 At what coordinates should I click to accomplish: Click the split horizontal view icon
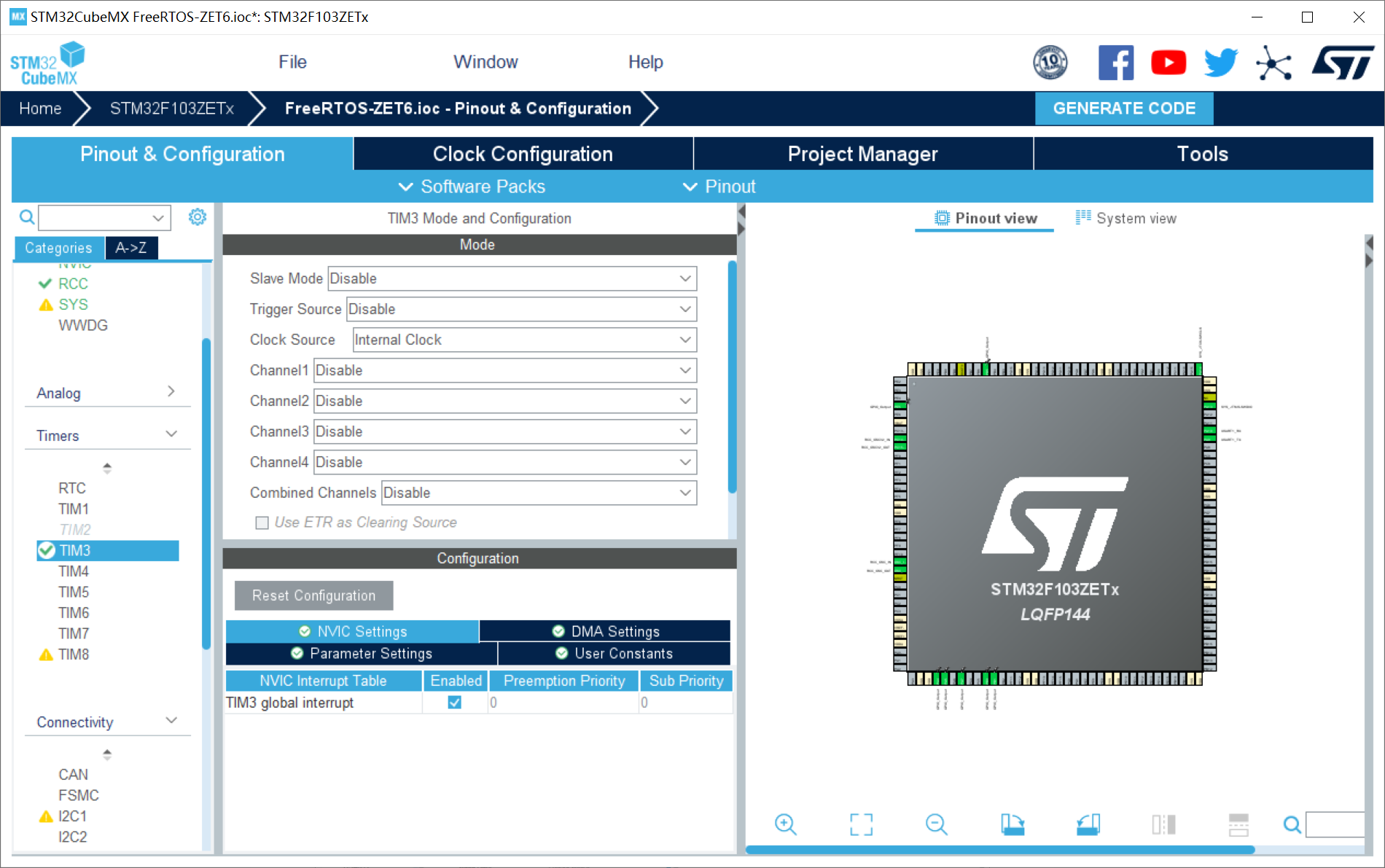1238,824
